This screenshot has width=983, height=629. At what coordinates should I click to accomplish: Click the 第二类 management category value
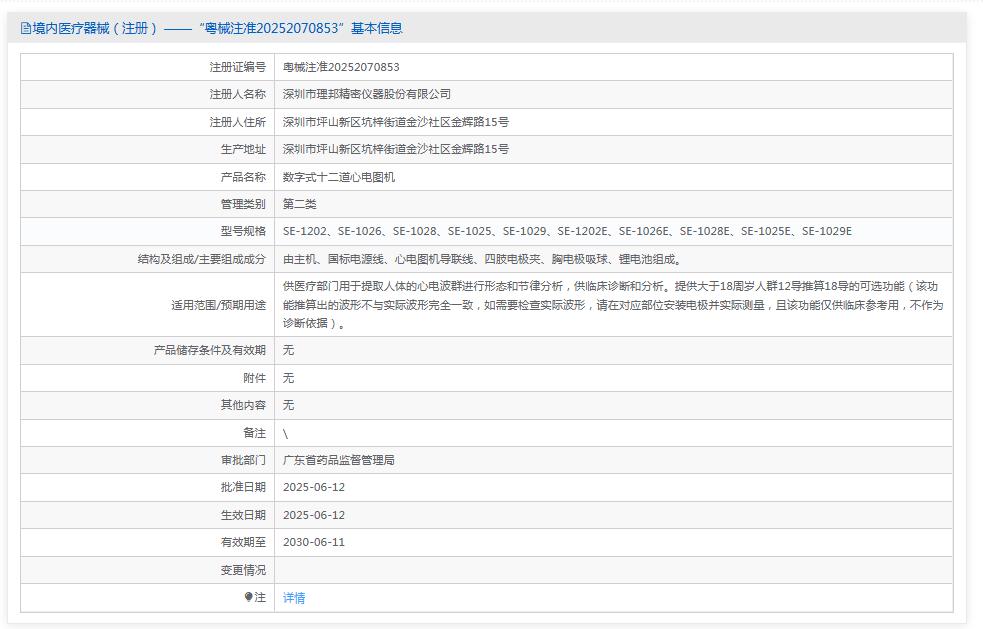299,204
